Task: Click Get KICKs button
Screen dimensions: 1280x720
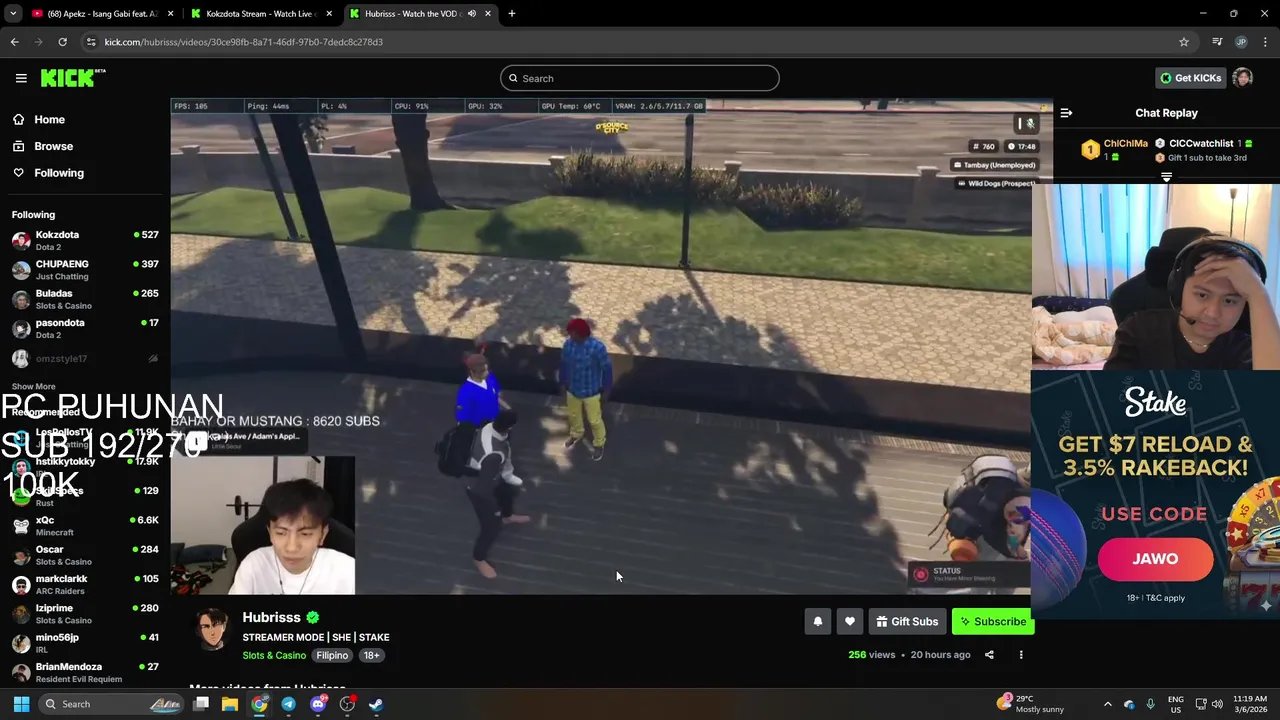Action: [1190, 78]
